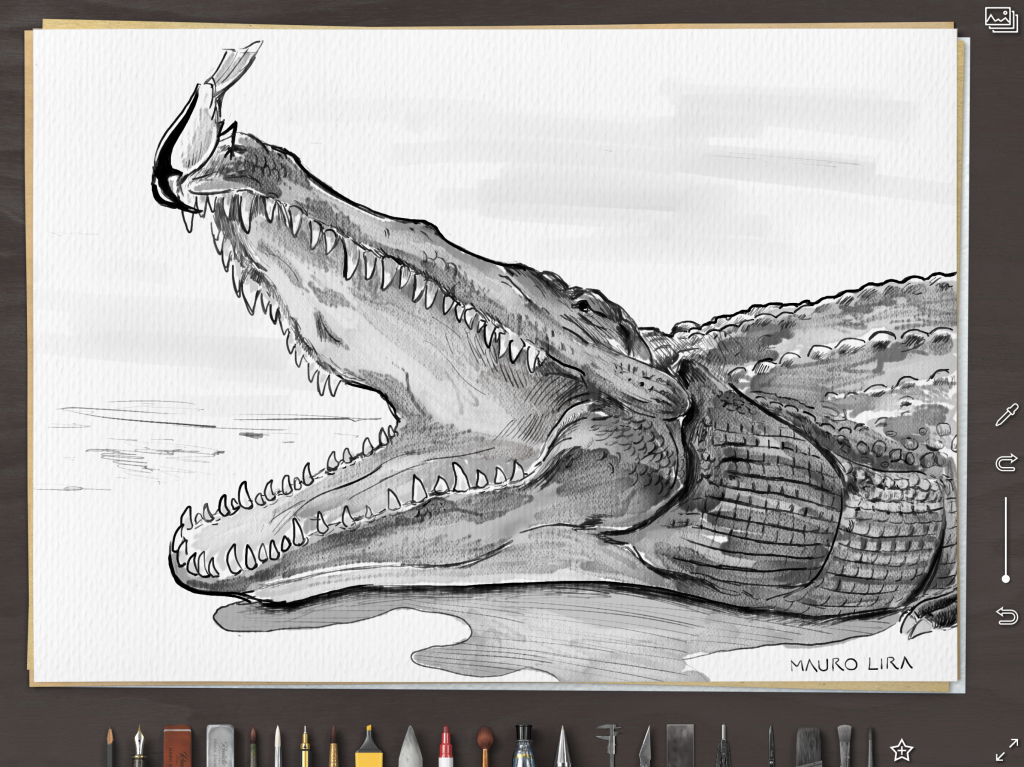
Task: Choose the gray pencil eraser
Action: point(220,746)
